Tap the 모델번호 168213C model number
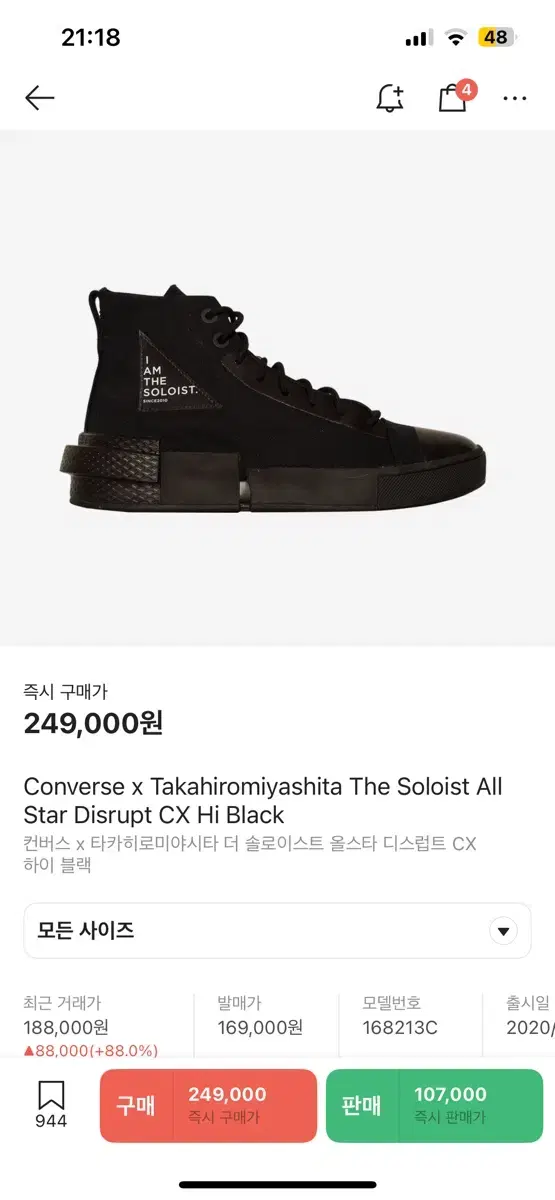This screenshot has width=555, height=1200. pos(400,1015)
